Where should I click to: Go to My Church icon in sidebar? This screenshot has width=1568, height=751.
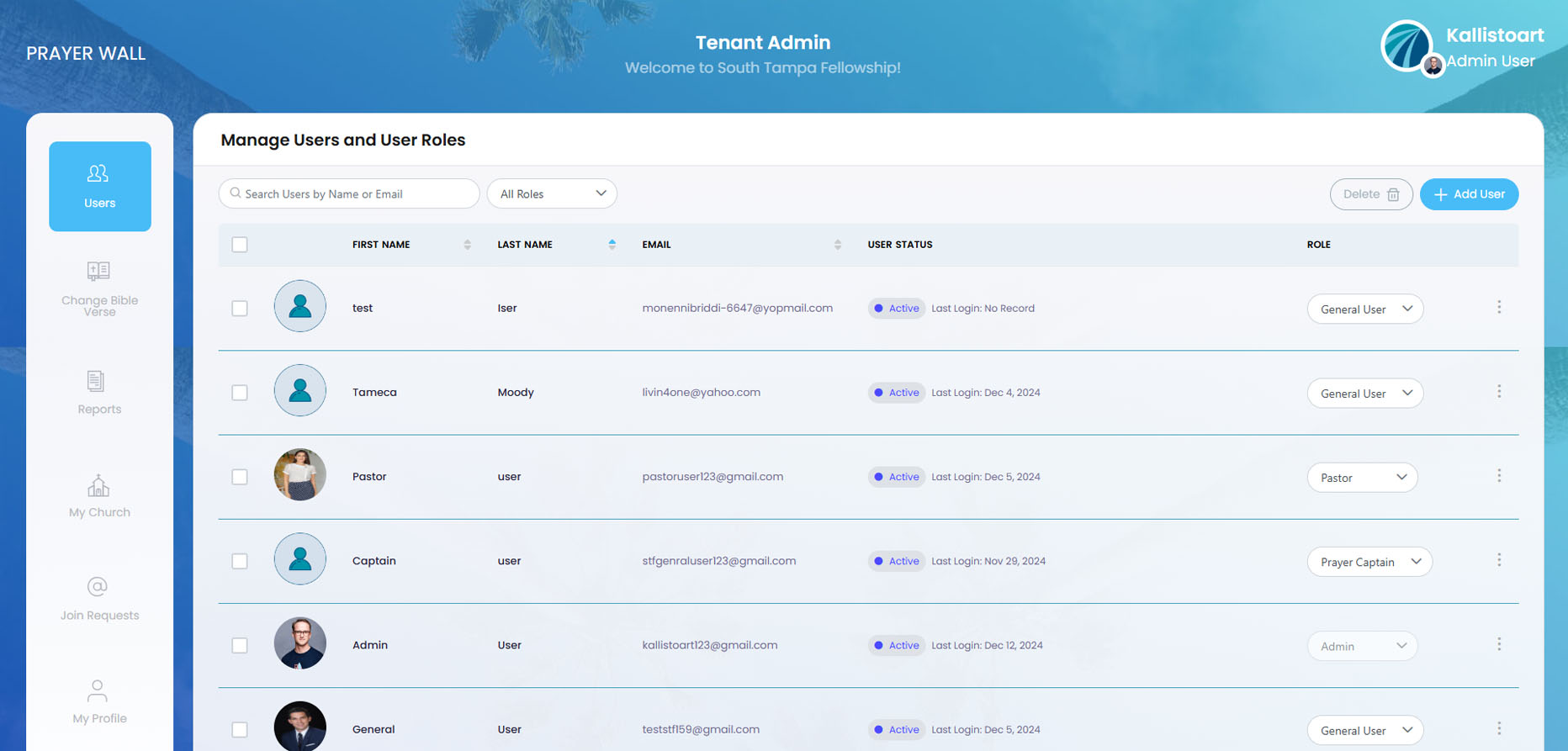point(98,486)
